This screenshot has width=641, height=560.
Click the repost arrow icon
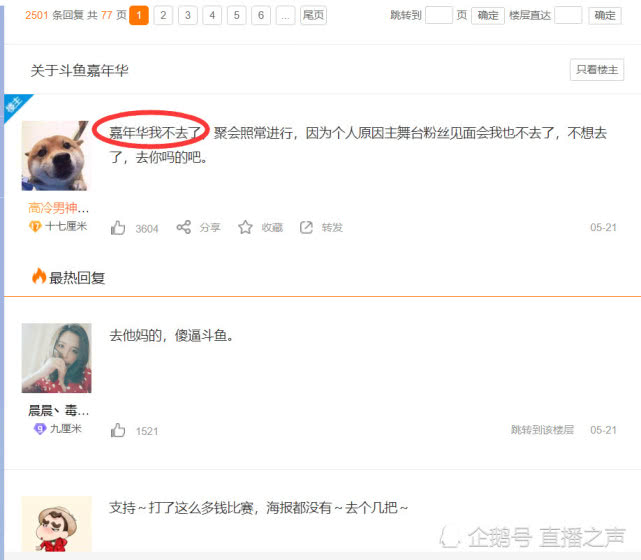tap(306, 227)
